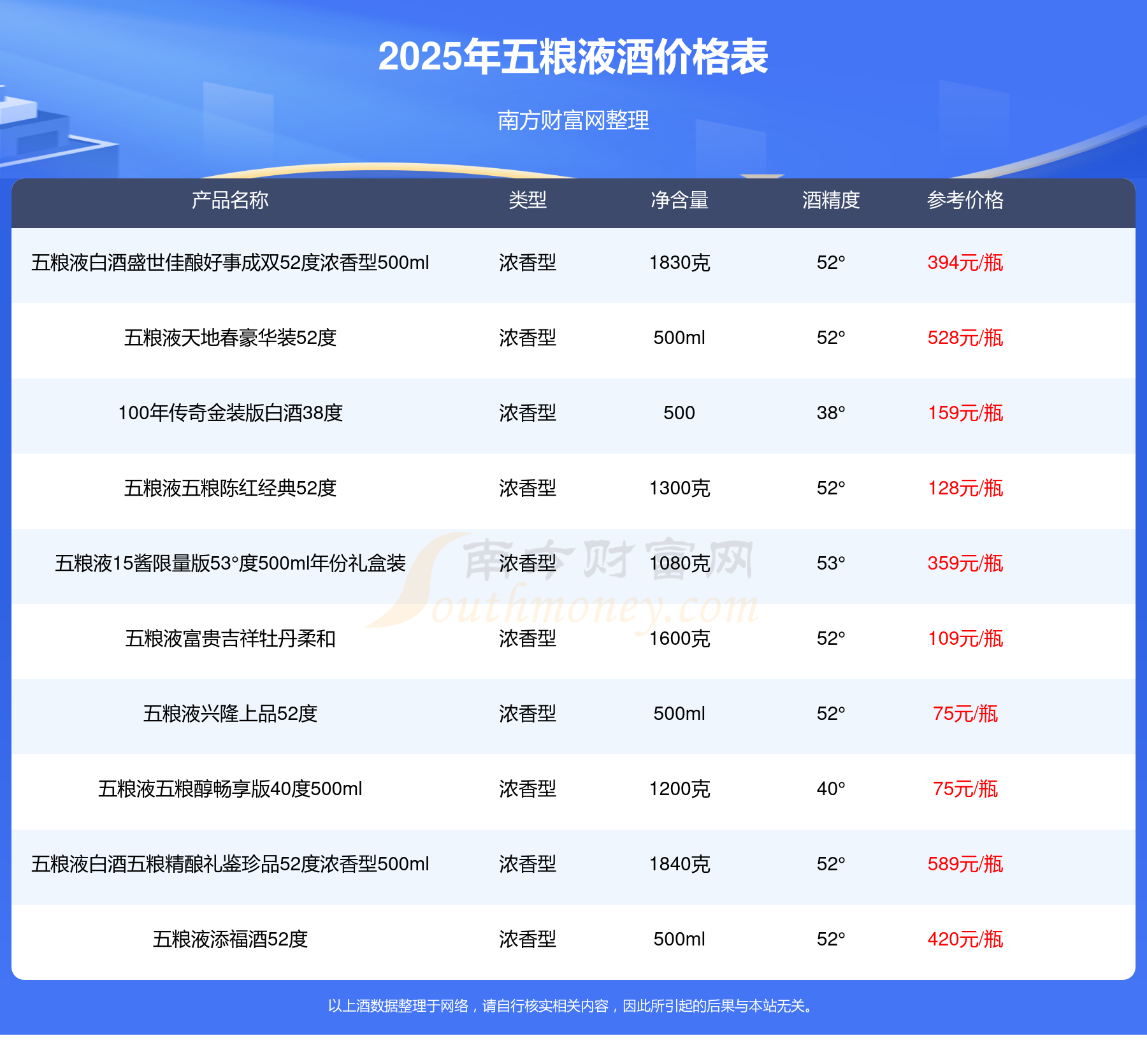The image size is (1147, 1064).
Task: Click the 109元/瓶 price
Action: pos(965,638)
